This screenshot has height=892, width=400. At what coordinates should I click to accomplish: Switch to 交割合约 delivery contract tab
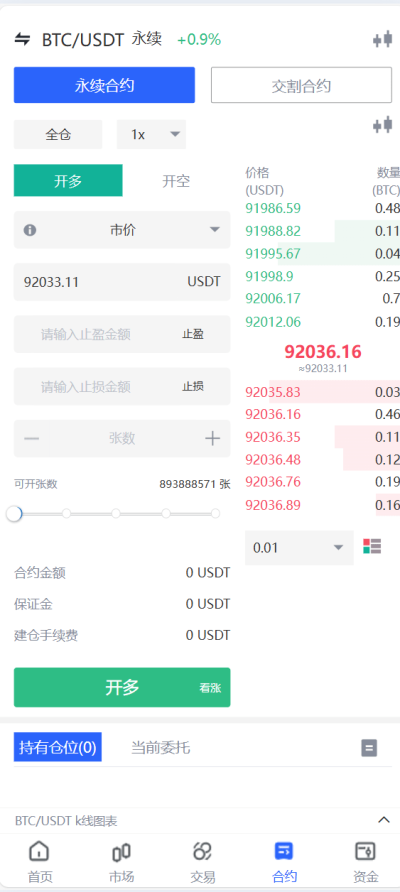[x=301, y=85]
